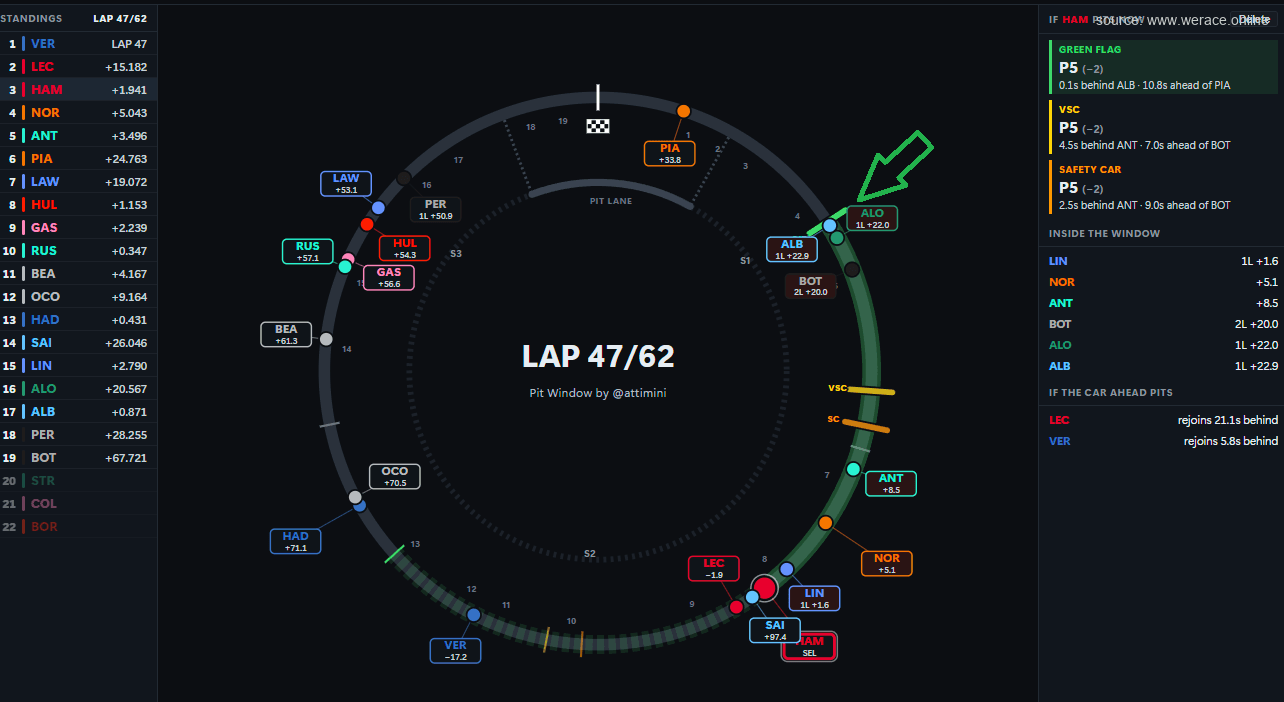Click the PIT LANE arc label
The image size is (1284, 702).
pyautogui.click(x=610, y=201)
